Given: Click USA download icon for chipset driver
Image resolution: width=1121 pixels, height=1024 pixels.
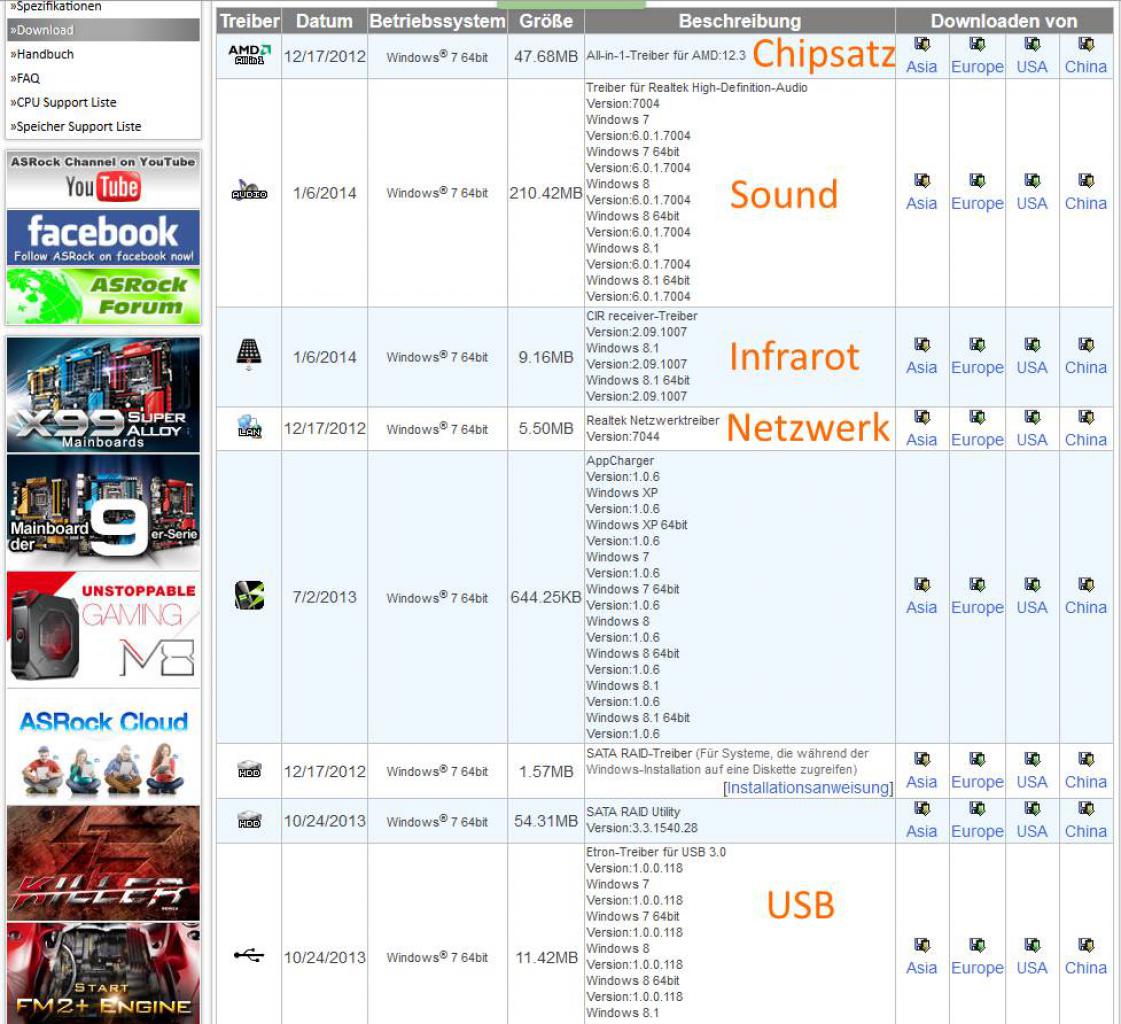Looking at the screenshot, I should pyautogui.click(x=1032, y=44).
